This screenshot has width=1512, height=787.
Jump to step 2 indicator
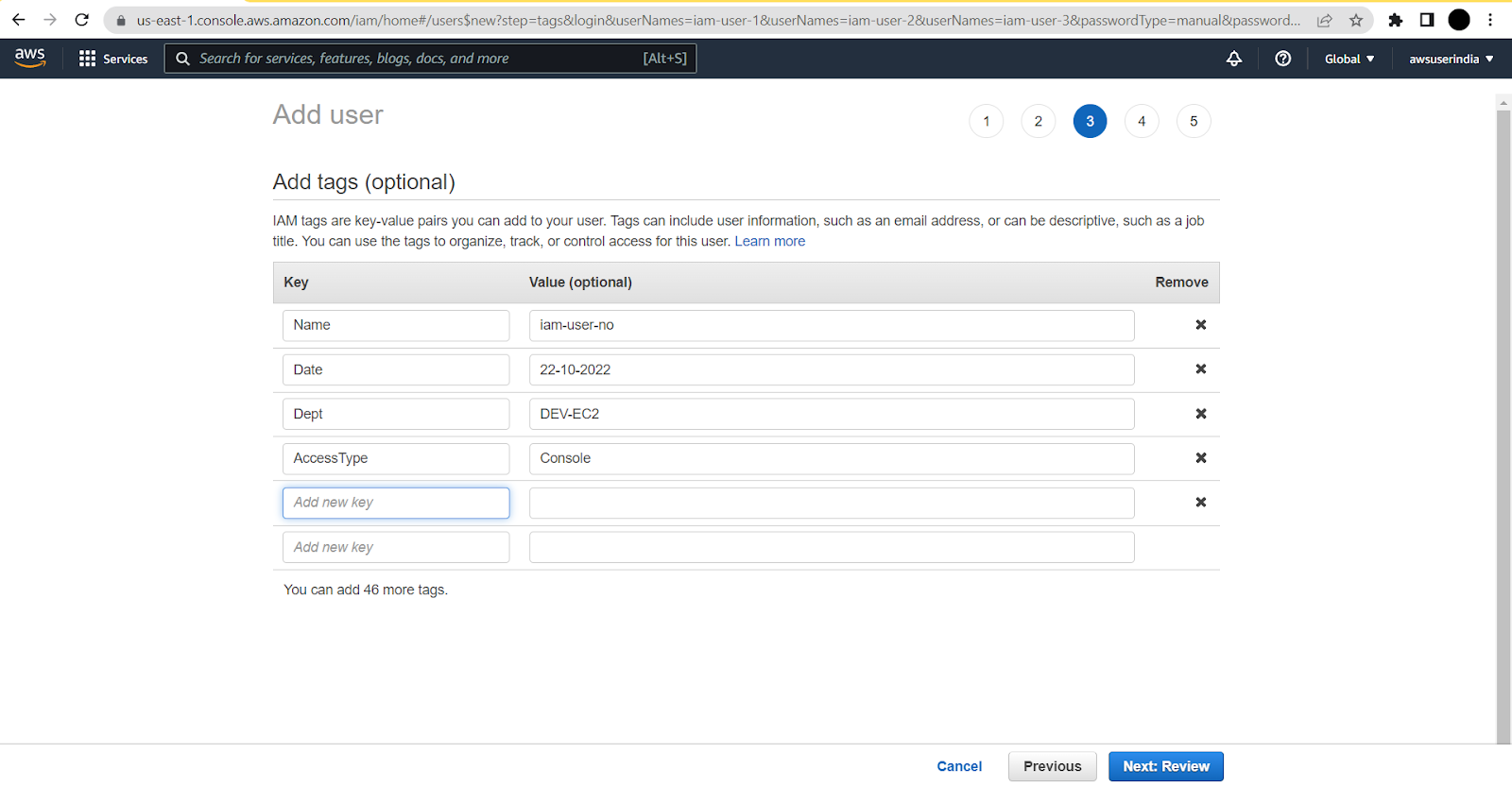[x=1039, y=121]
